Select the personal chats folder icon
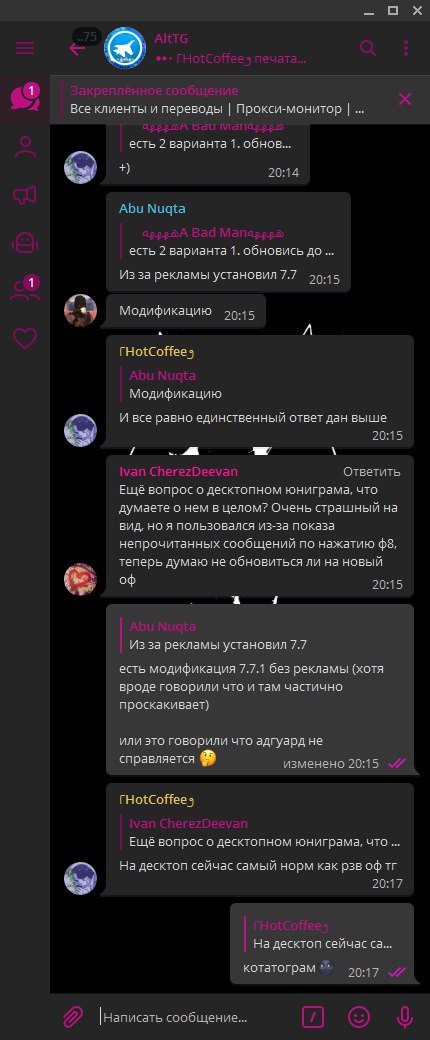 25,147
